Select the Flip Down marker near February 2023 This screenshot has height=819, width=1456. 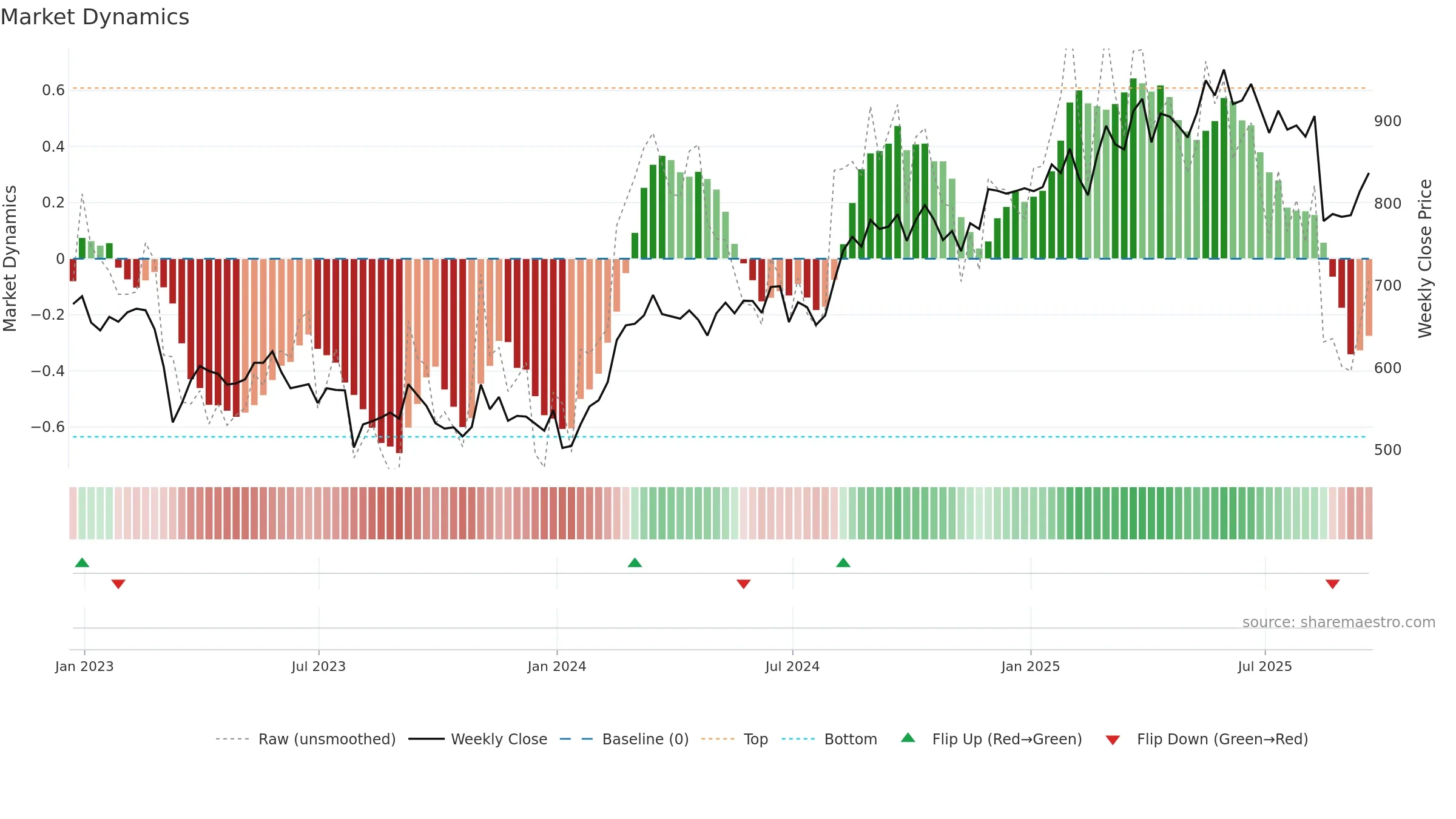coord(118,584)
